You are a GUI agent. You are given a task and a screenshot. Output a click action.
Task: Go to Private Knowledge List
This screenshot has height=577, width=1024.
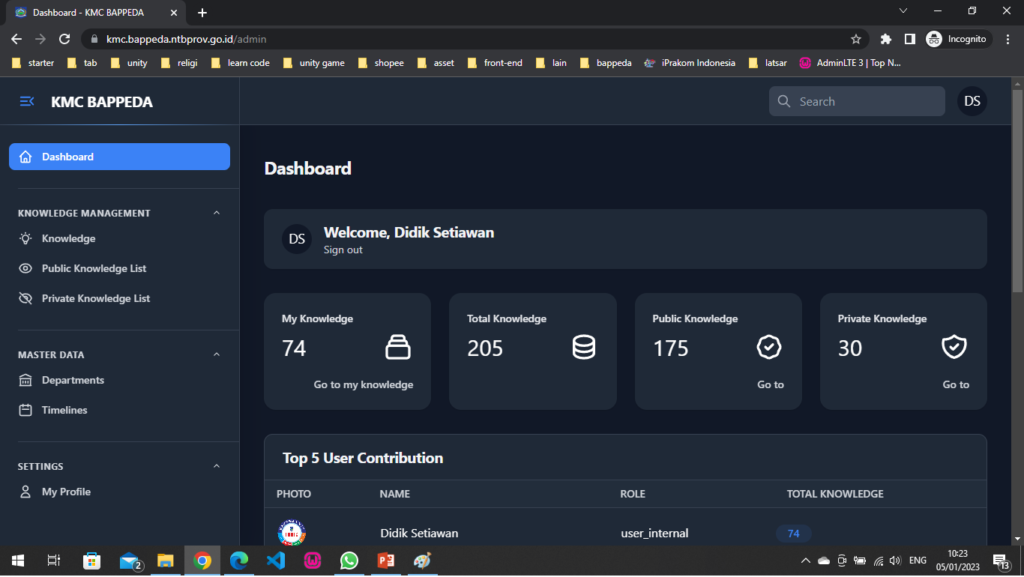(x=95, y=299)
